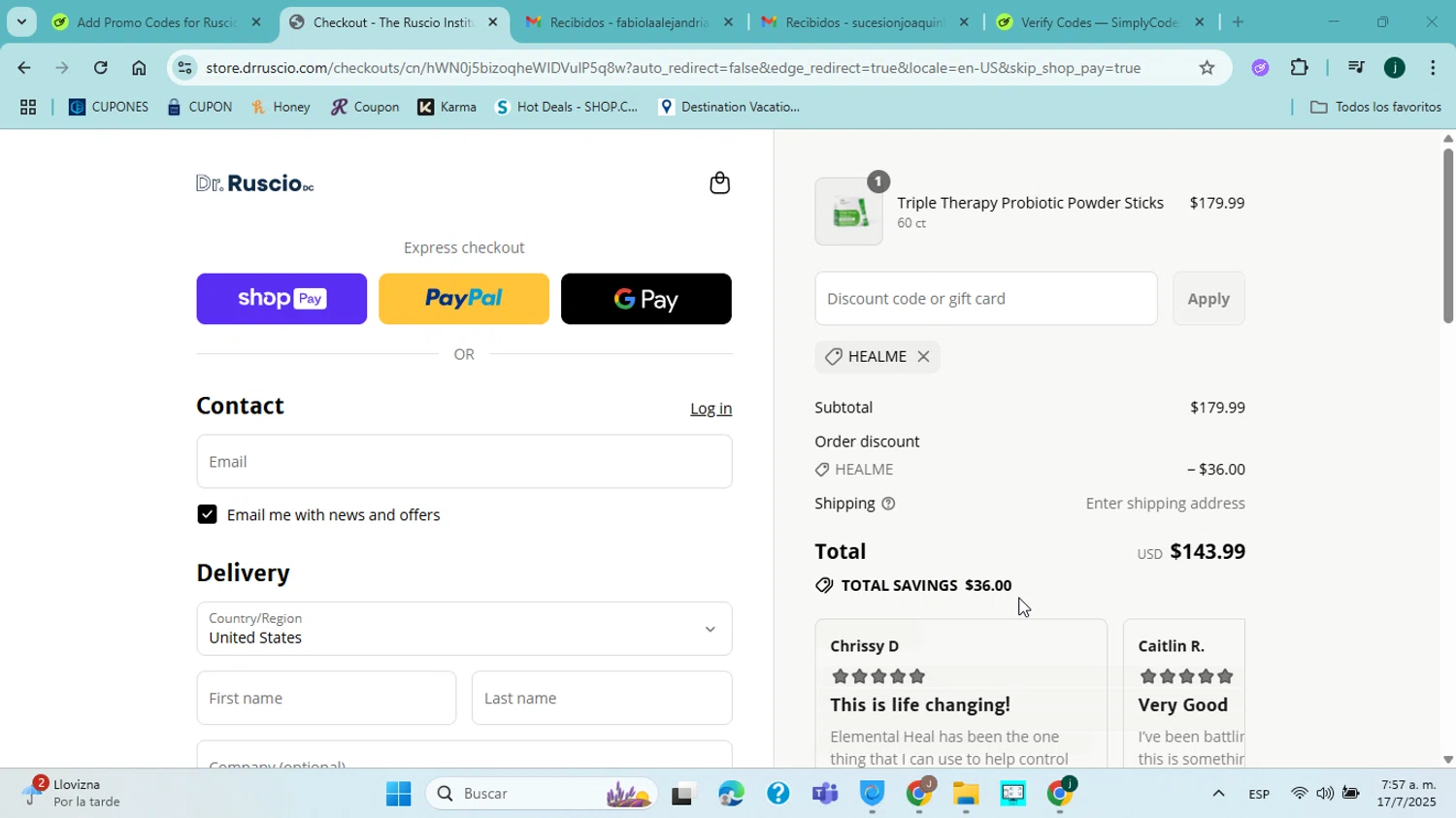Screen dimensions: 1456x818
Task: Open Microsoft Edge from the taskbar
Action: click(731, 795)
